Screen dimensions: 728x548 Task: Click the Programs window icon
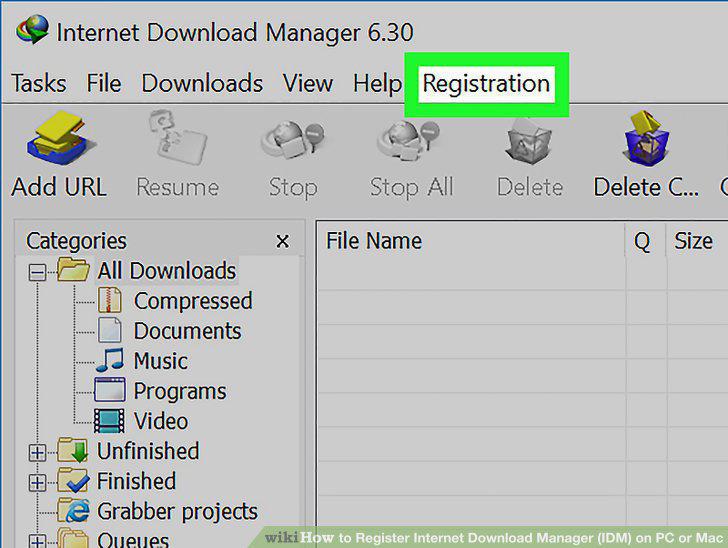coord(110,390)
